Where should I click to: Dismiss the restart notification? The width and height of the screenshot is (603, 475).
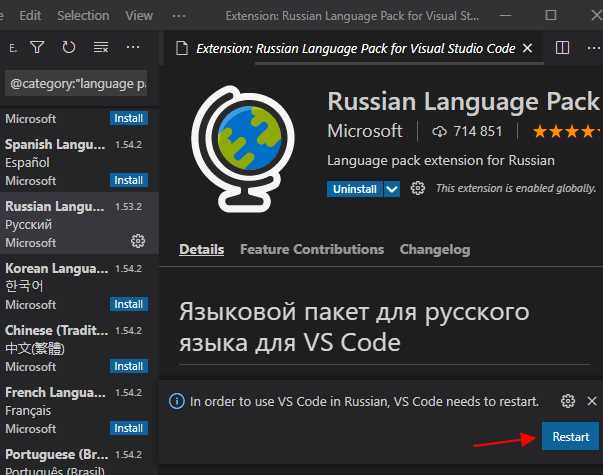[592, 401]
